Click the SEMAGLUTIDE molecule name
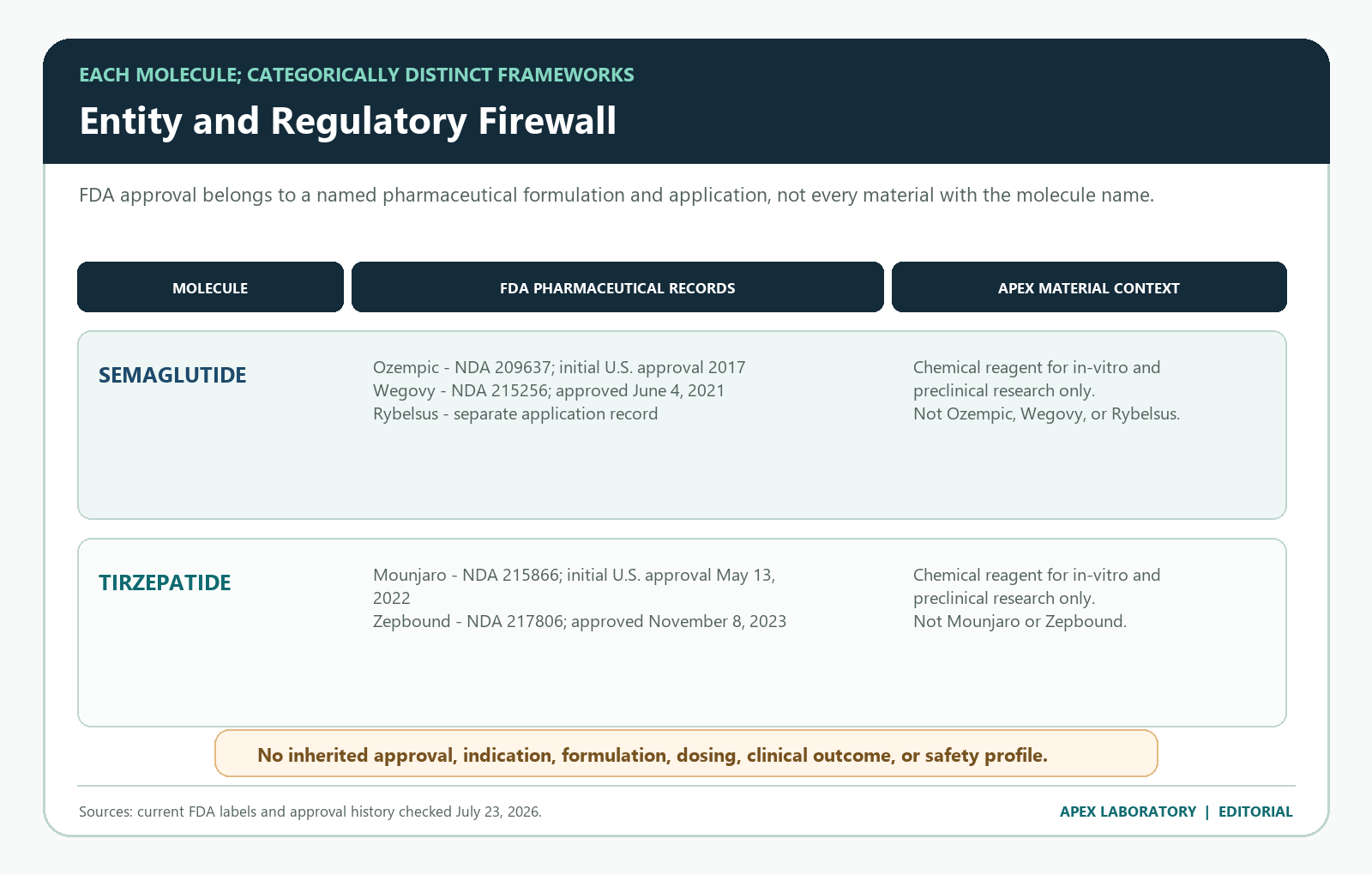Image resolution: width=1372 pixels, height=875 pixels. pyautogui.click(x=172, y=375)
